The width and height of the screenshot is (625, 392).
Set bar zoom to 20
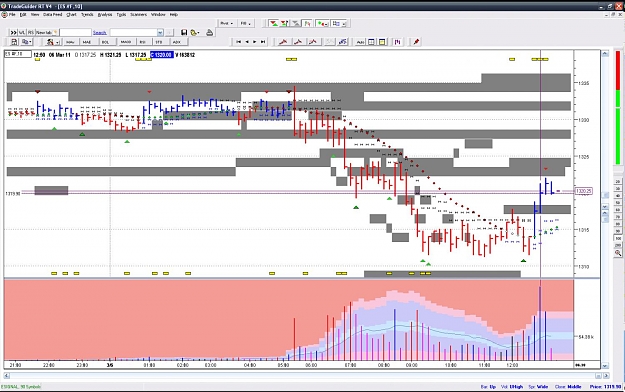coord(618,181)
